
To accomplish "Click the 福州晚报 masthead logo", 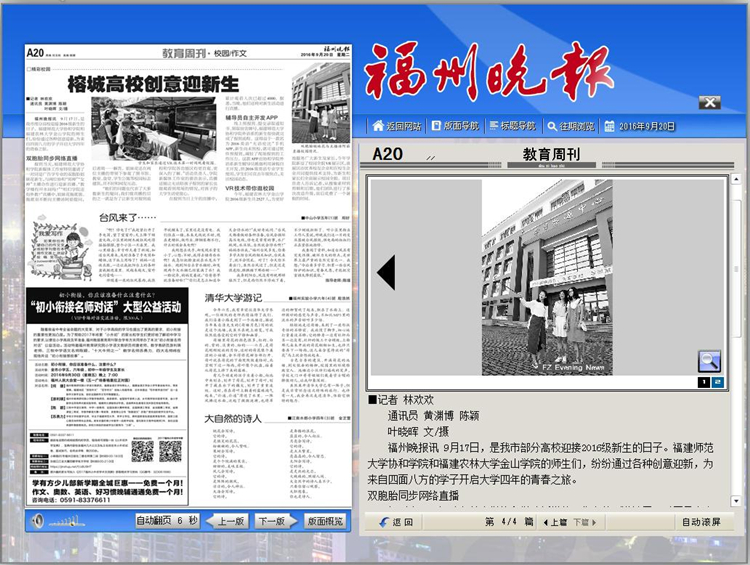I will coord(489,72).
